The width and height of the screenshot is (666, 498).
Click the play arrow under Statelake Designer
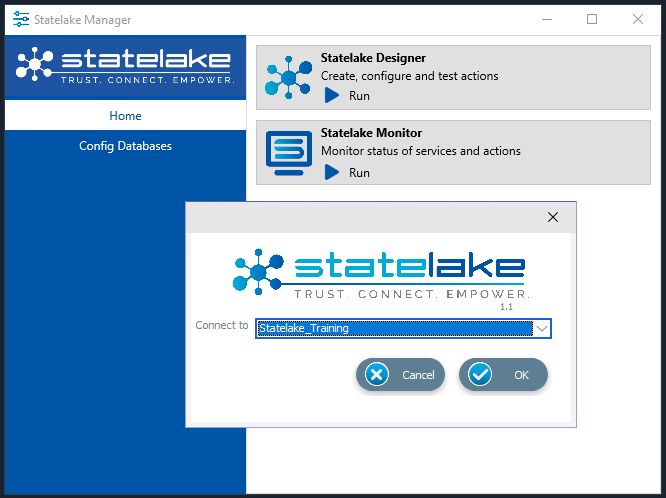(332, 95)
